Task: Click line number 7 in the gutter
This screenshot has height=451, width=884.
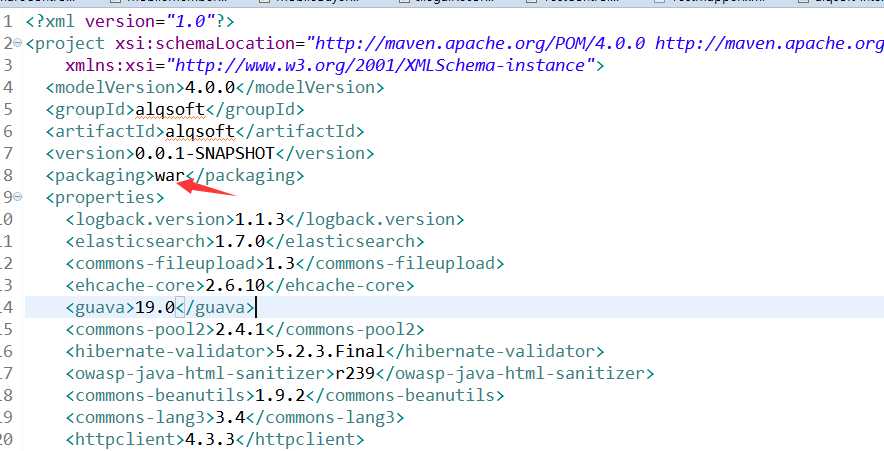Action: click(7, 153)
